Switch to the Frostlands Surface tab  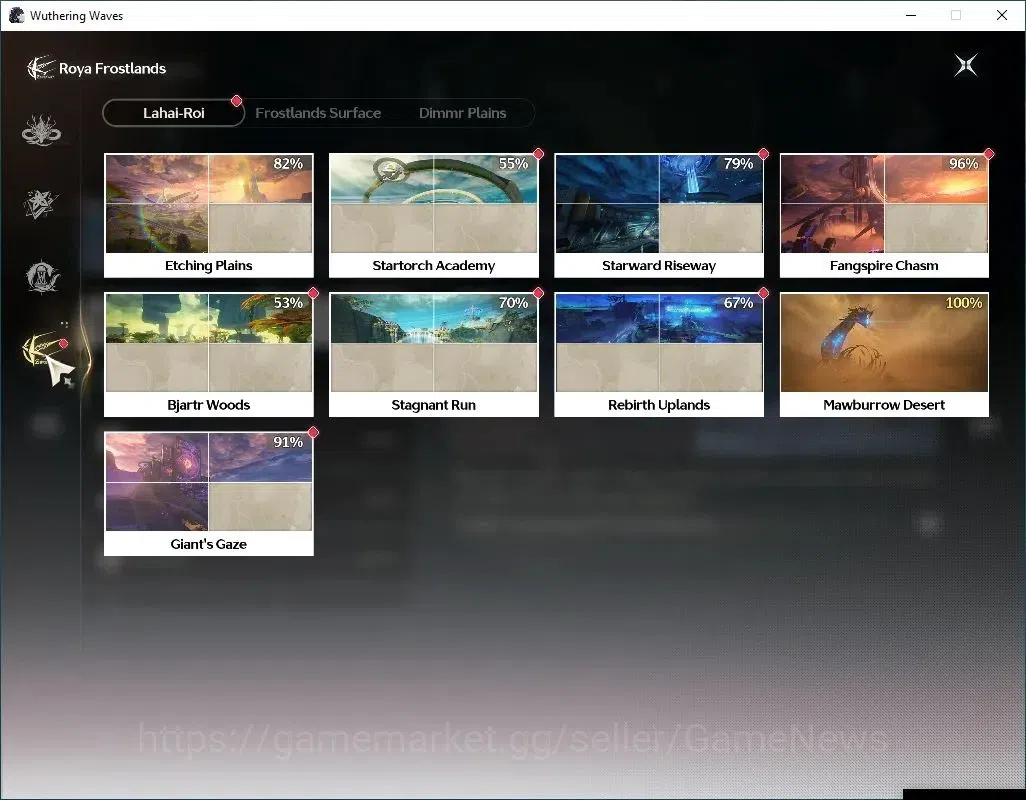(318, 113)
